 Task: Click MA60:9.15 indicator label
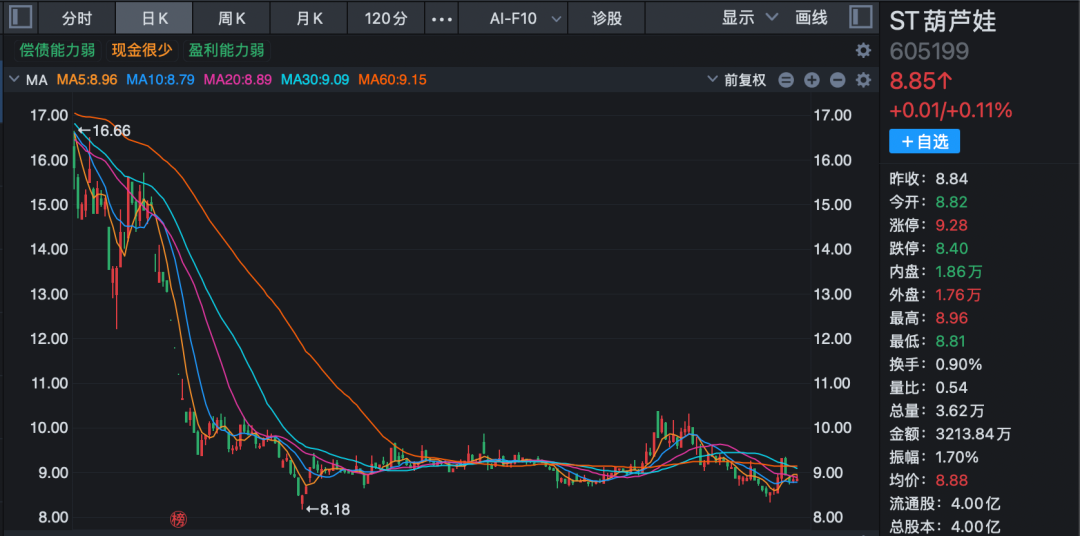(x=393, y=80)
